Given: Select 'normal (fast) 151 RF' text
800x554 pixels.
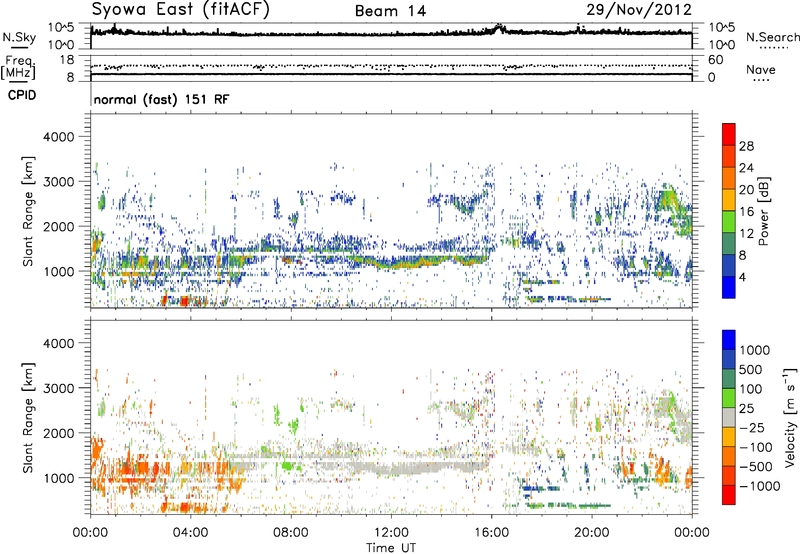Looking at the screenshot, I should point(161,99).
